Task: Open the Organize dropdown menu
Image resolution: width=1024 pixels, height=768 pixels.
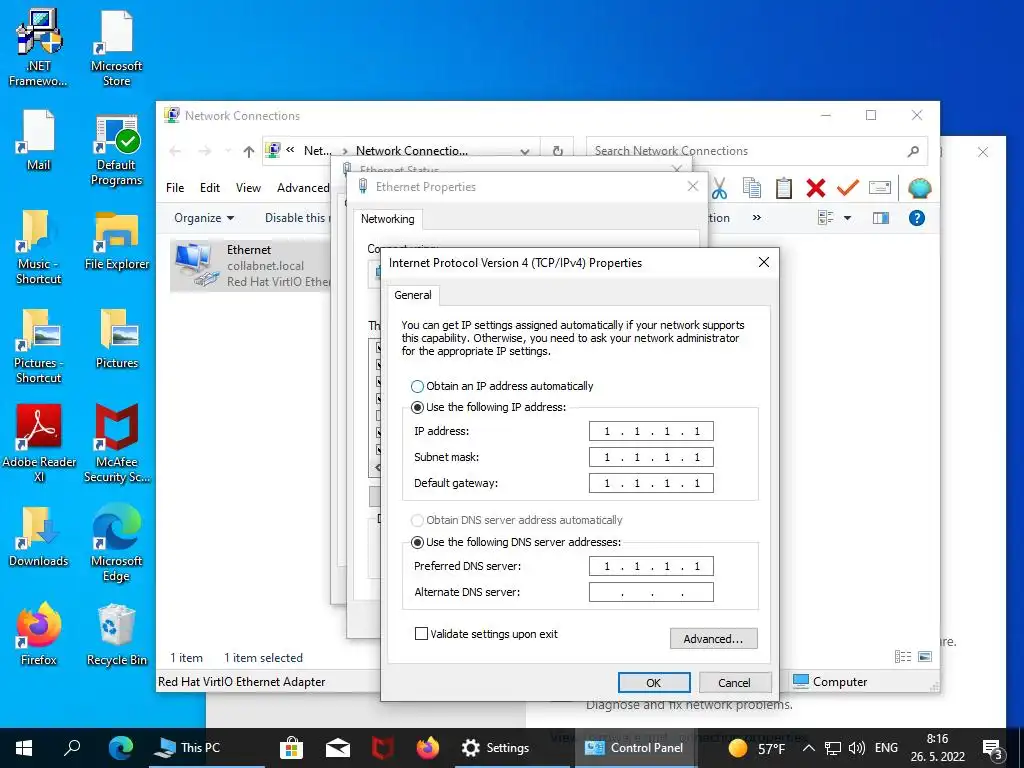Action: pos(204,218)
